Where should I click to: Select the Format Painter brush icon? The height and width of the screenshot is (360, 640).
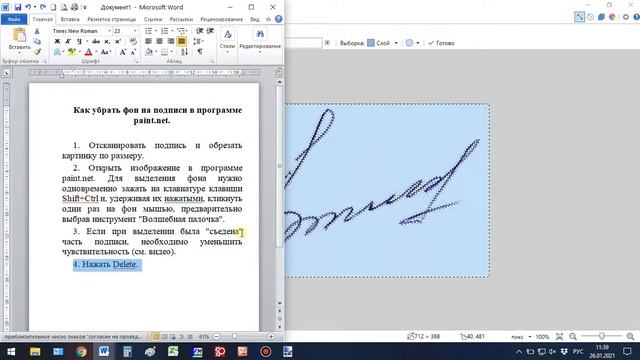[x=37, y=52]
